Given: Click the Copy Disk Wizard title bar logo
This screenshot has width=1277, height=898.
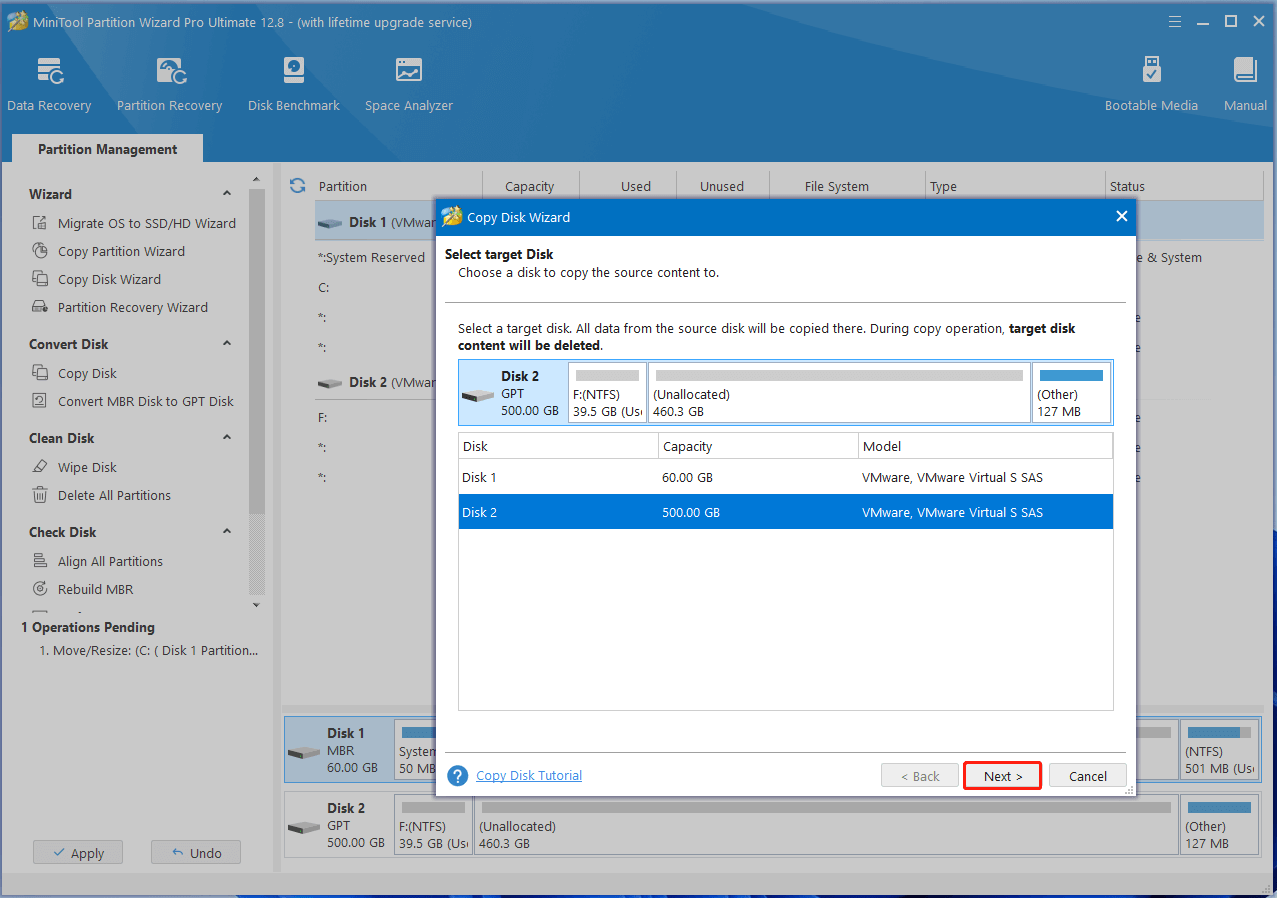Looking at the screenshot, I should [x=452, y=217].
